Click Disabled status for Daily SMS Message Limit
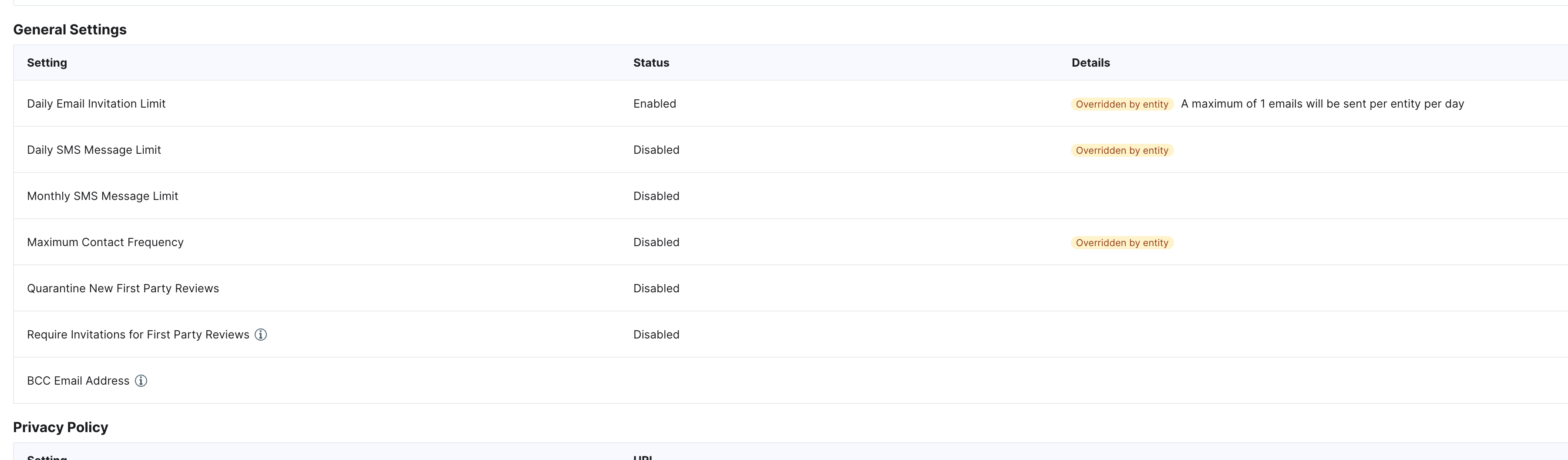Viewport: 1568px width, 460px height. (x=656, y=150)
